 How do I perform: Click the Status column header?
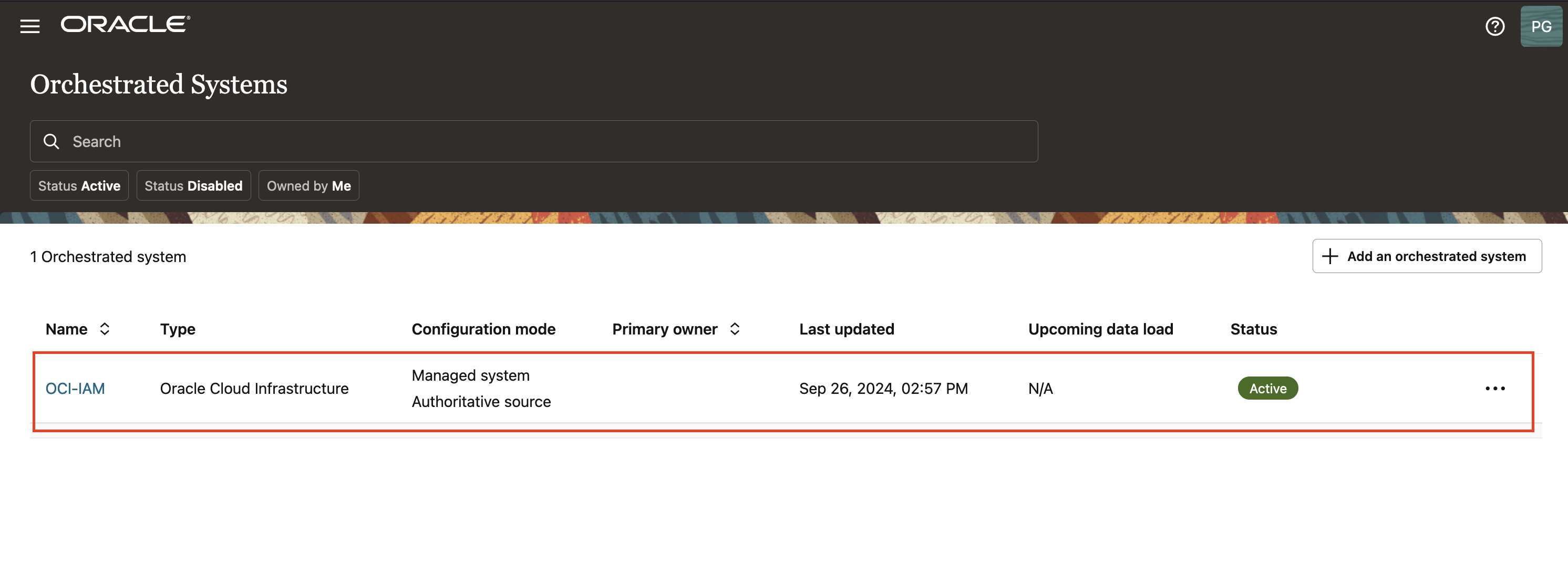click(x=1253, y=329)
